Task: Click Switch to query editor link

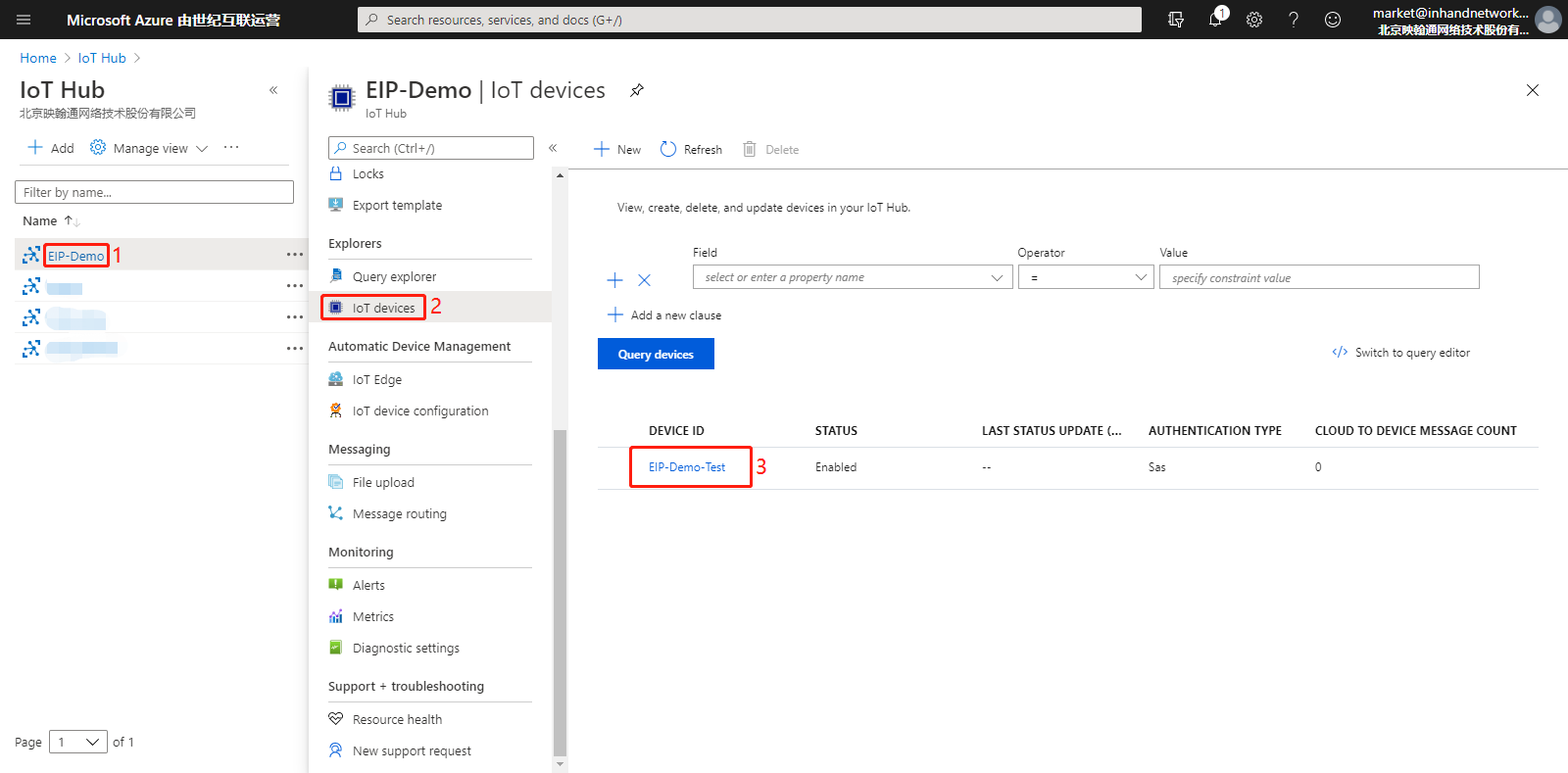Action: point(1401,353)
